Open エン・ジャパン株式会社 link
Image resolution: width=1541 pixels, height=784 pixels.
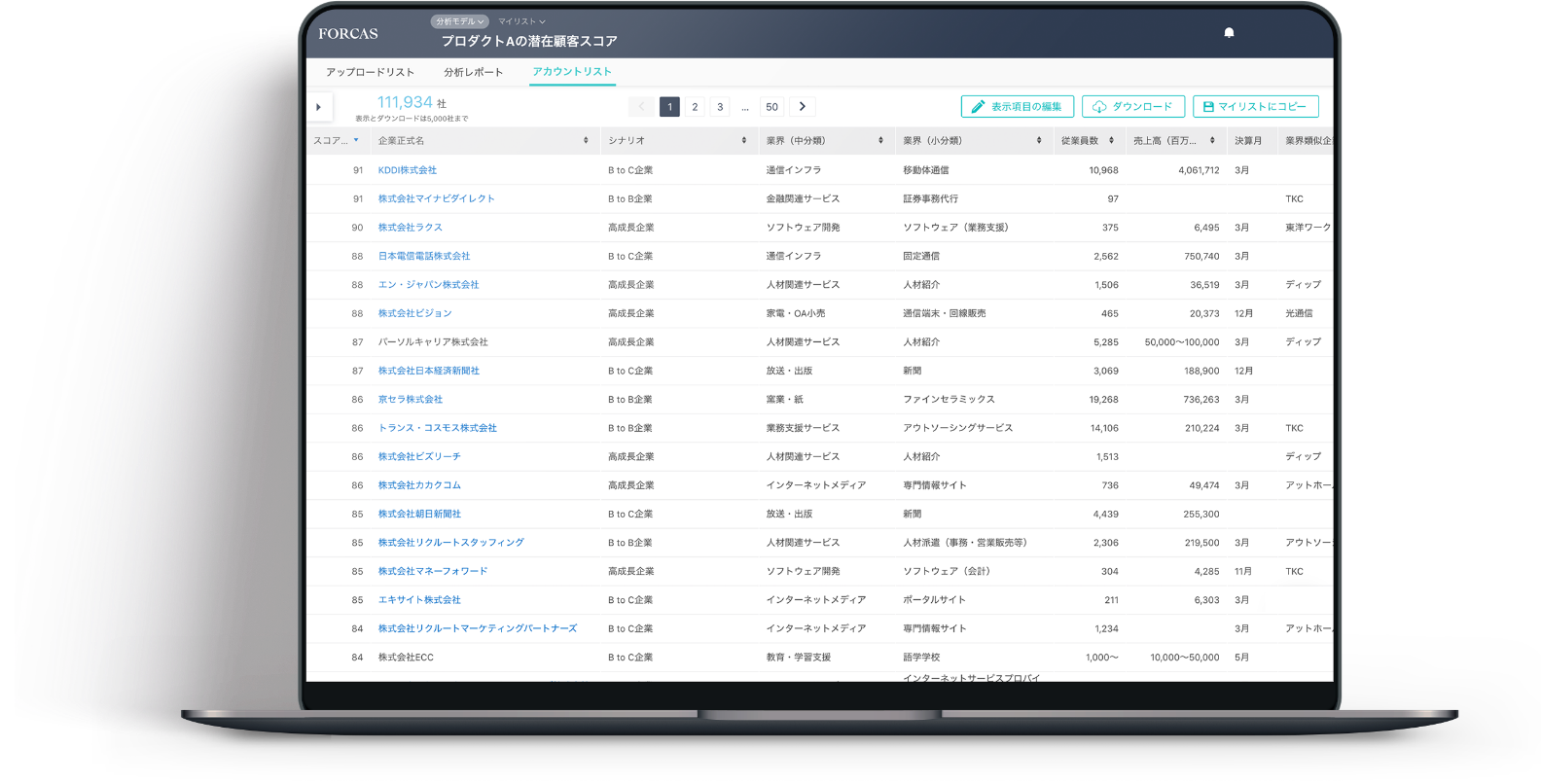click(428, 285)
